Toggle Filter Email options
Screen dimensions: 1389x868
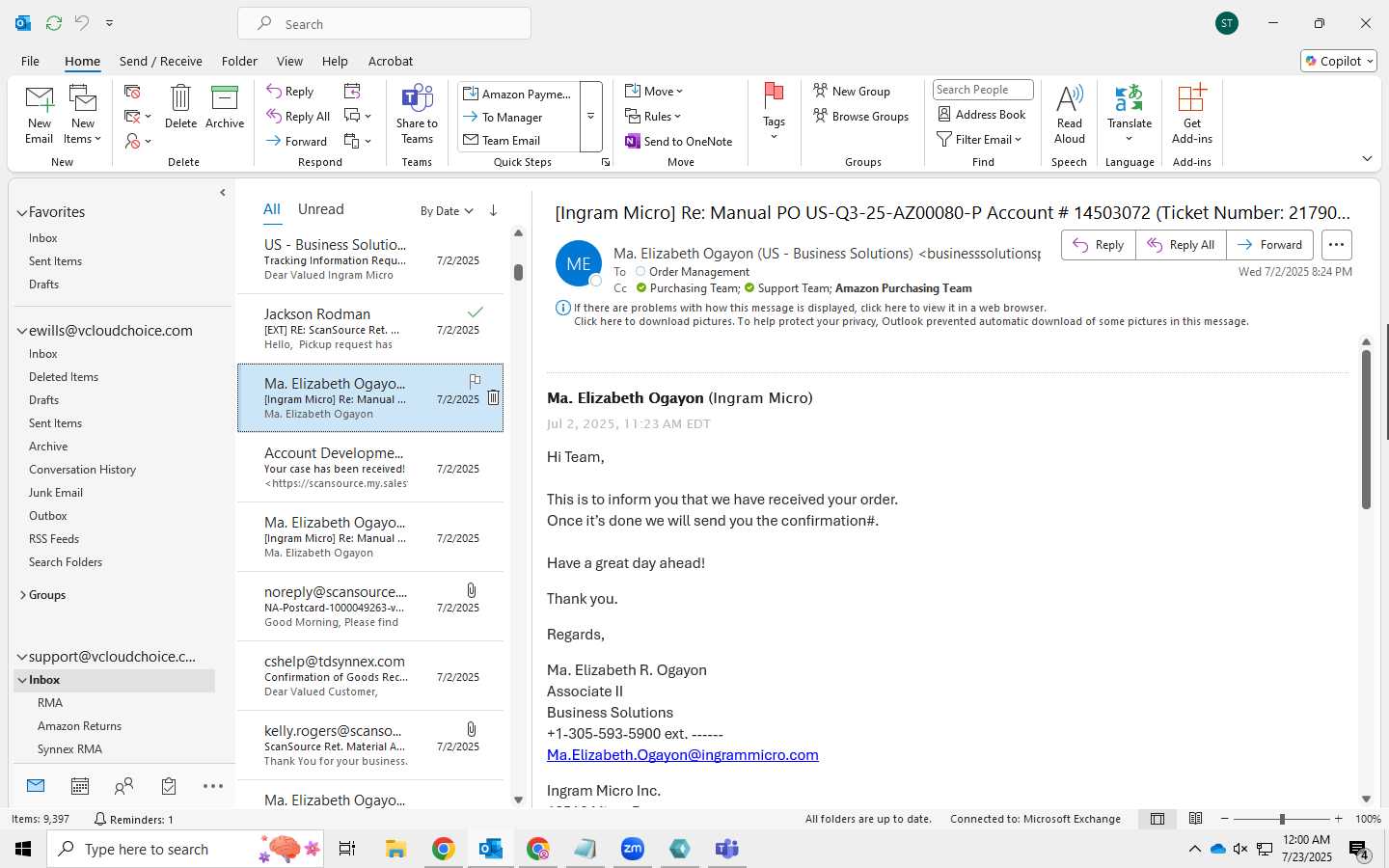point(979,139)
